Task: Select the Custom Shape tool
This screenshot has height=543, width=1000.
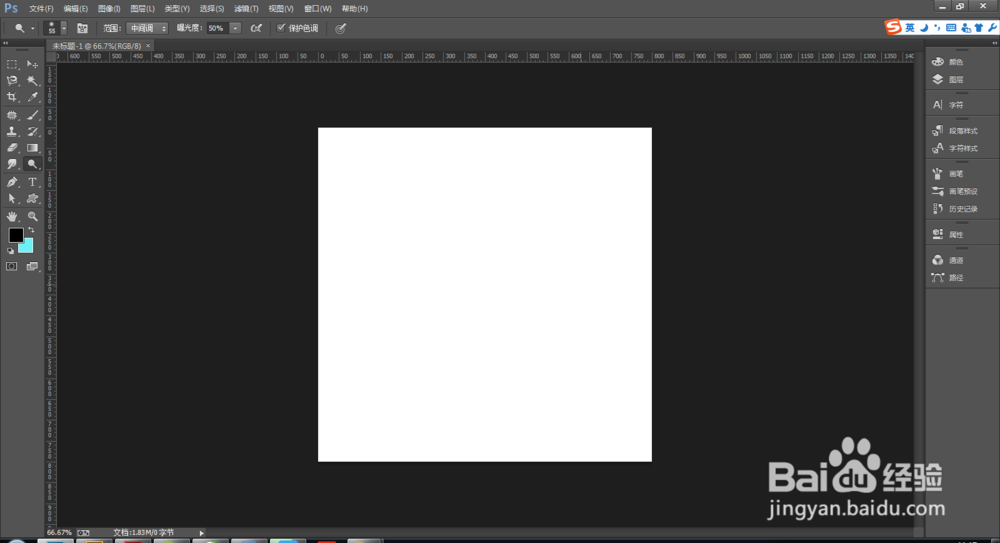Action: pyautogui.click(x=33, y=198)
